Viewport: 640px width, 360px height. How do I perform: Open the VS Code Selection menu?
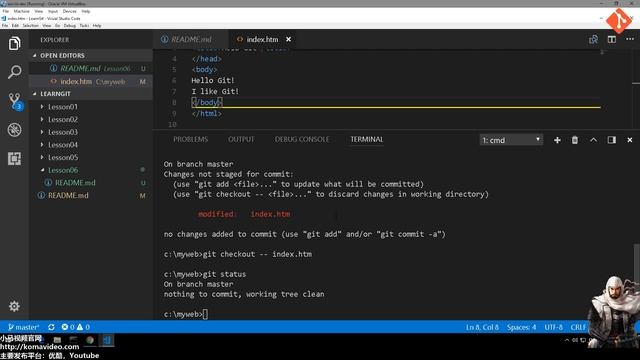[x=30, y=25]
